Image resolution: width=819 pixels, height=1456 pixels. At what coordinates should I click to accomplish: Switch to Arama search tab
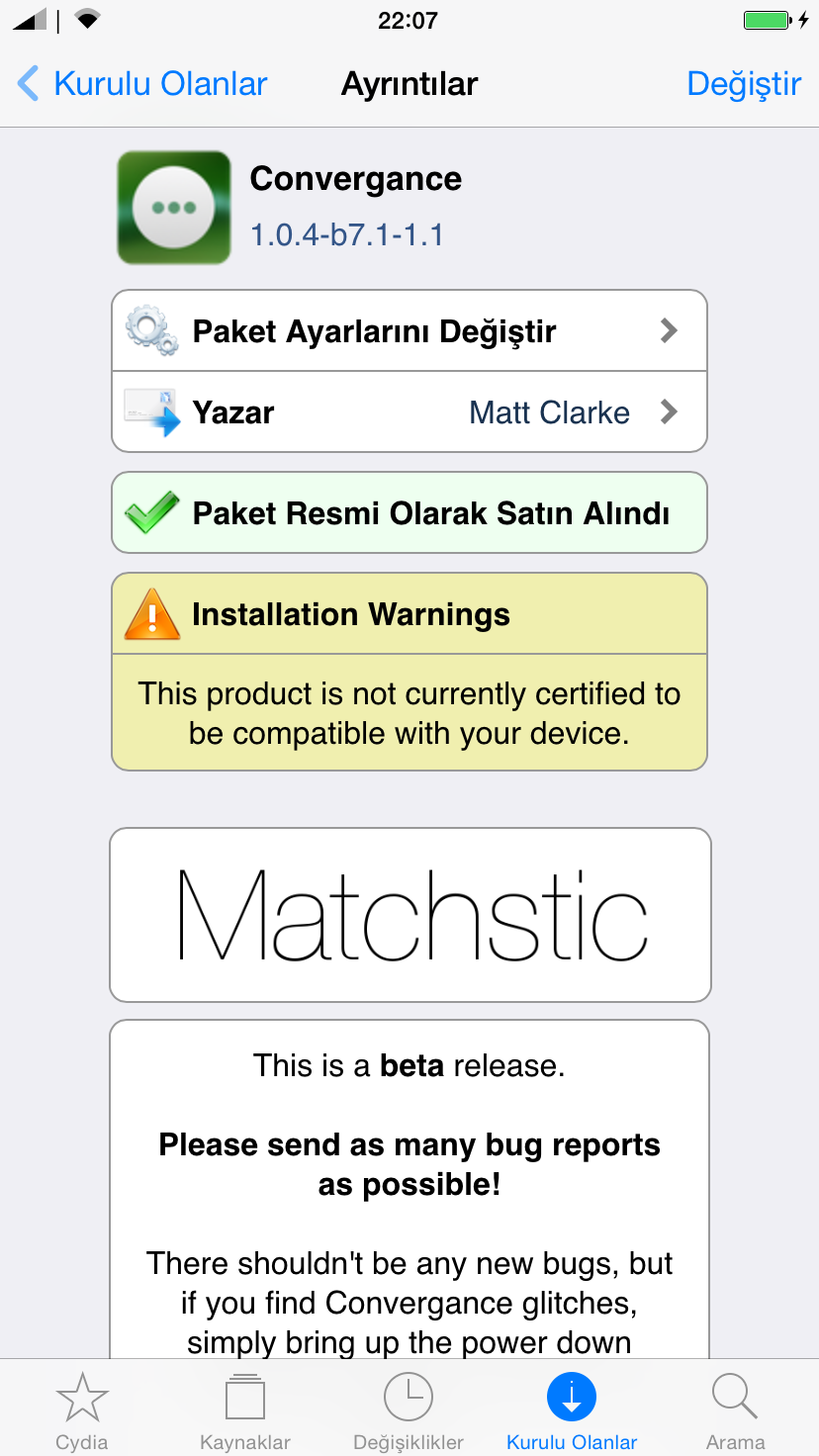[x=735, y=1410]
